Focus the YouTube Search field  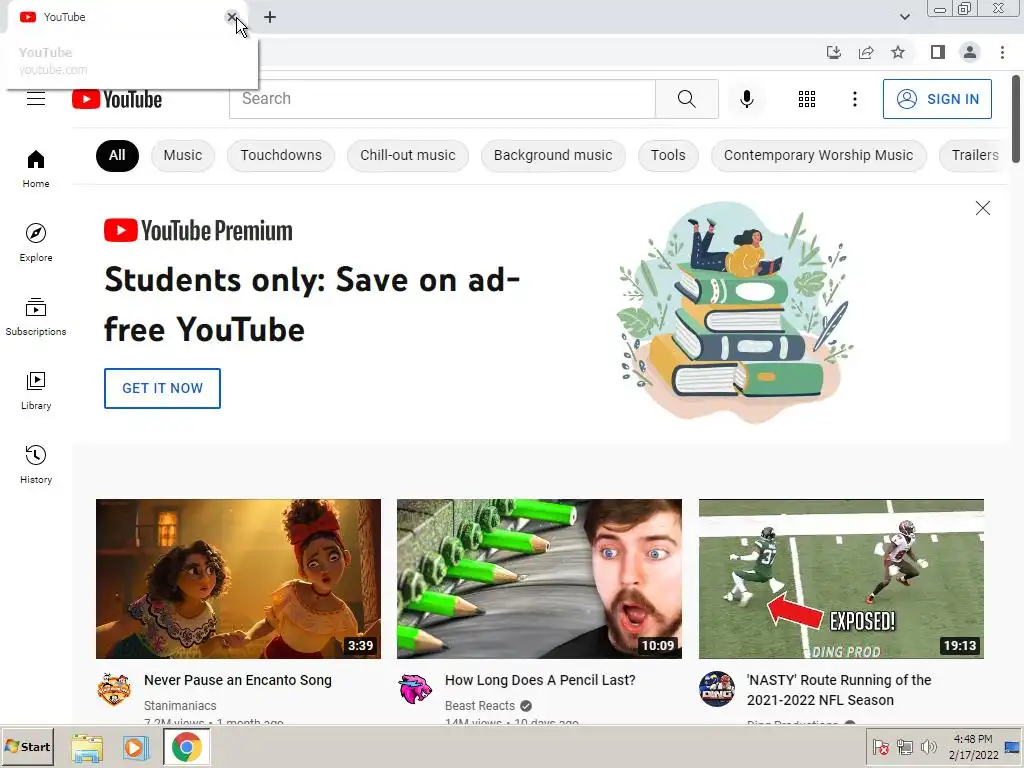442,99
